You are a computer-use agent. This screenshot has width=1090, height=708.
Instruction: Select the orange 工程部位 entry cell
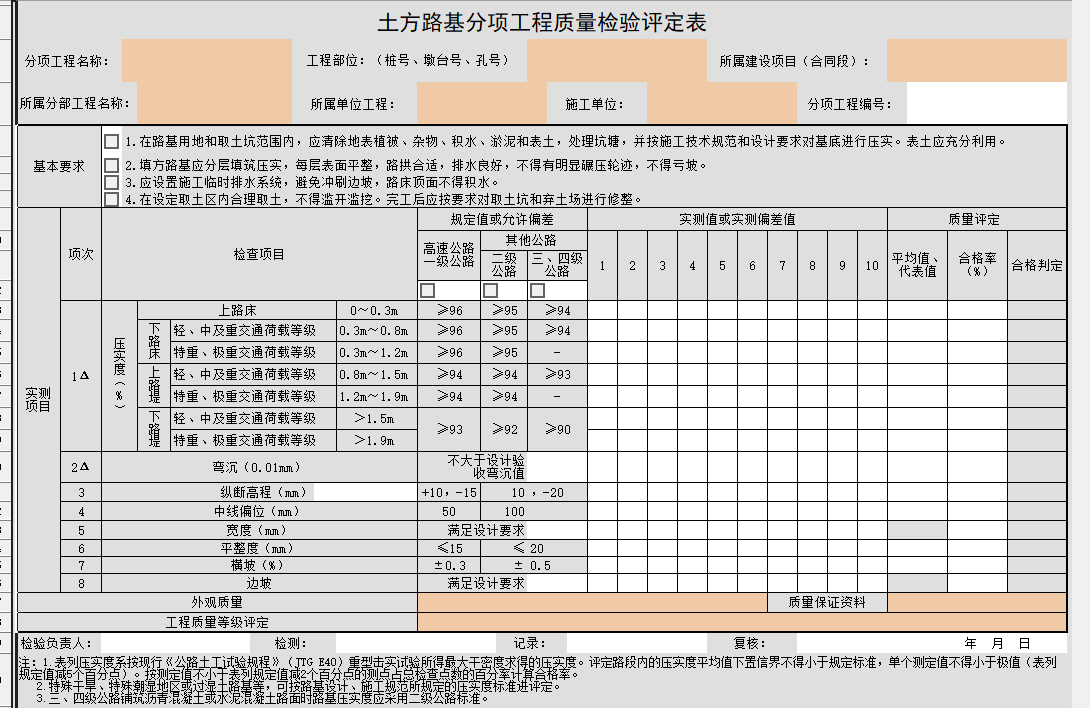tap(616, 61)
